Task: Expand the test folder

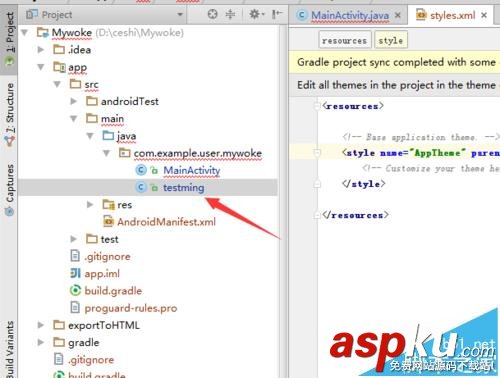Action: (x=74, y=239)
